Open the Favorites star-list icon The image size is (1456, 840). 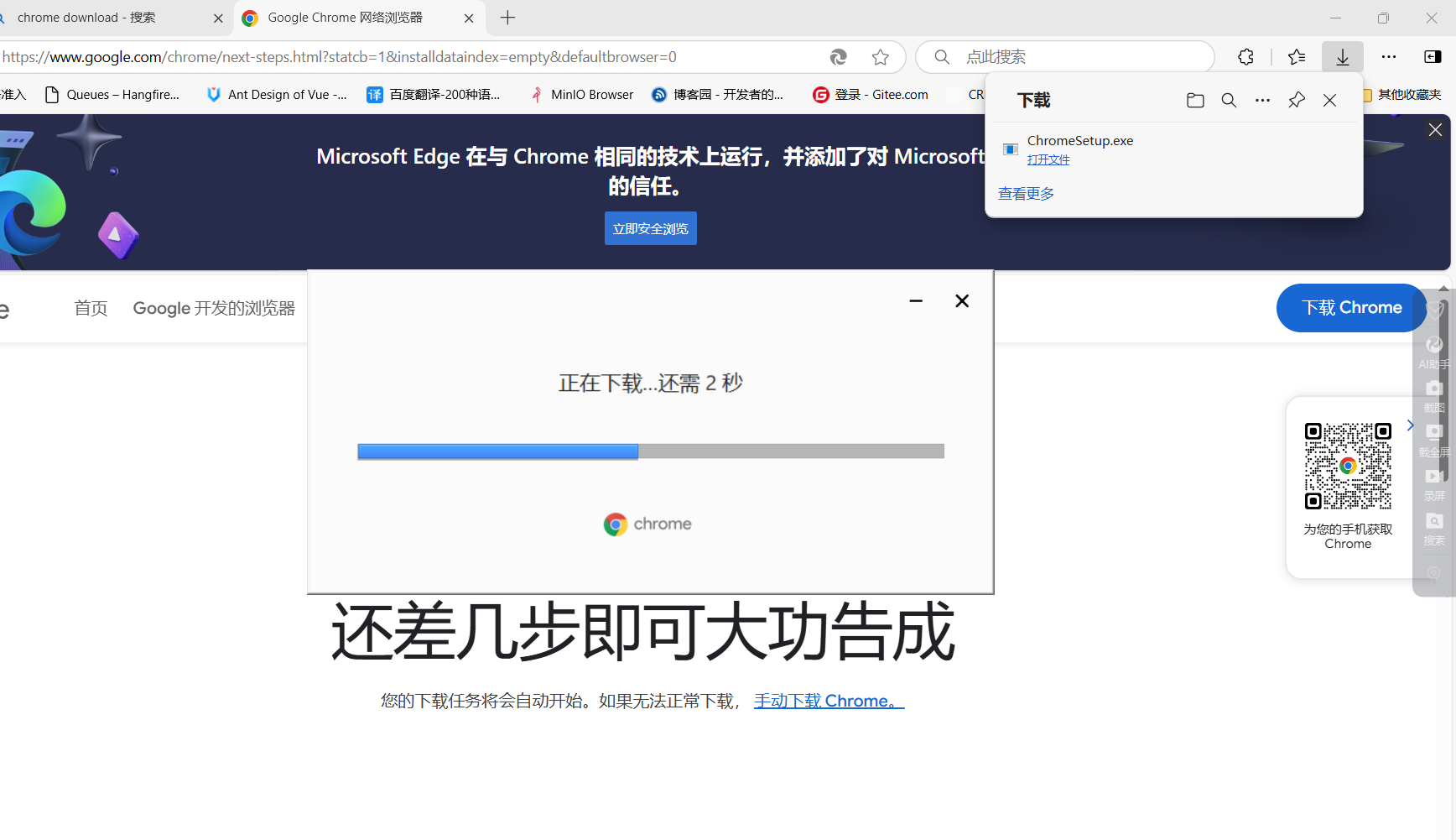(1297, 57)
